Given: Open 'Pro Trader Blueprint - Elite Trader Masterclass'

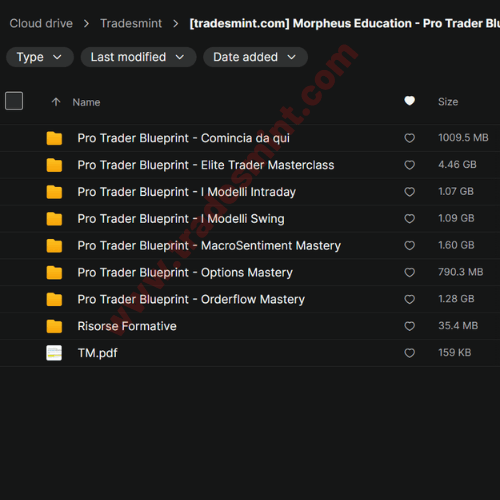Looking at the screenshot, I should click(206, 165).
